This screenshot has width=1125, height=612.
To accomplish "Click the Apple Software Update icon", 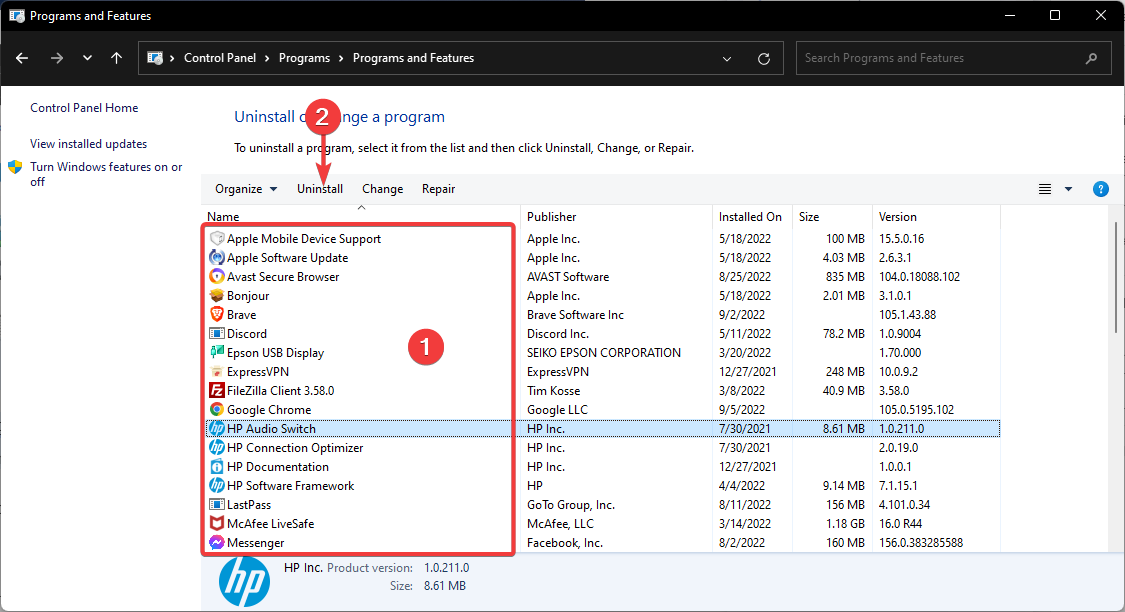I will tap(217, 258).
